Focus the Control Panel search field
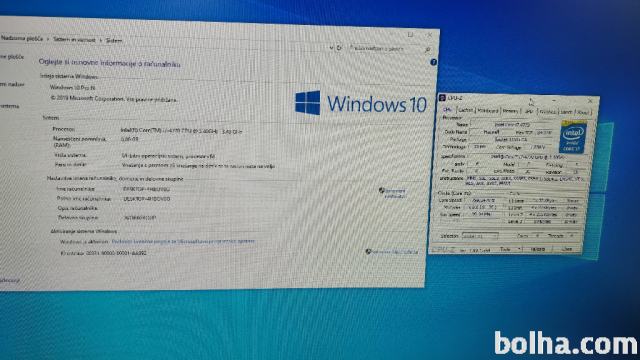The width and height of the screenshot is (640, 360). [386, 49]
